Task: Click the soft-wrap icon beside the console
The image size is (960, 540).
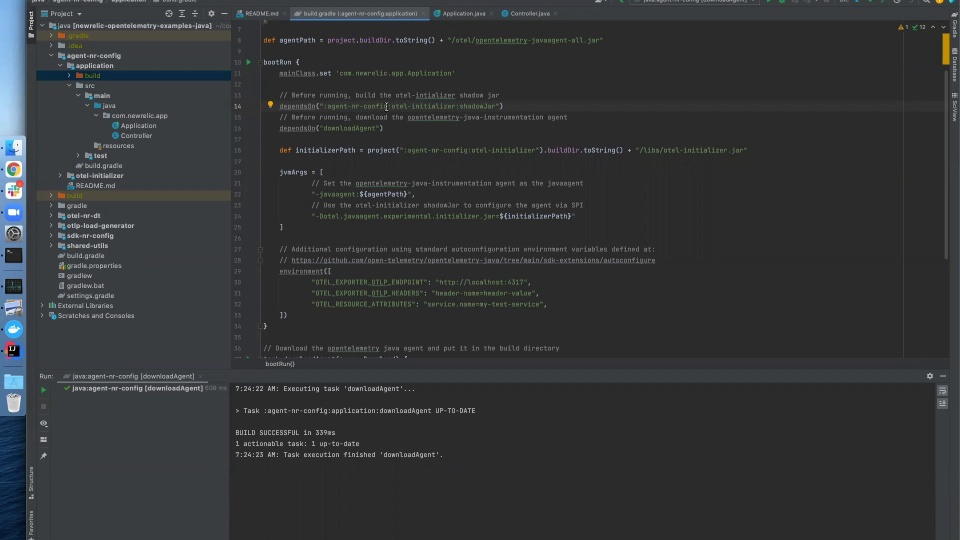Action: (942, 390)
